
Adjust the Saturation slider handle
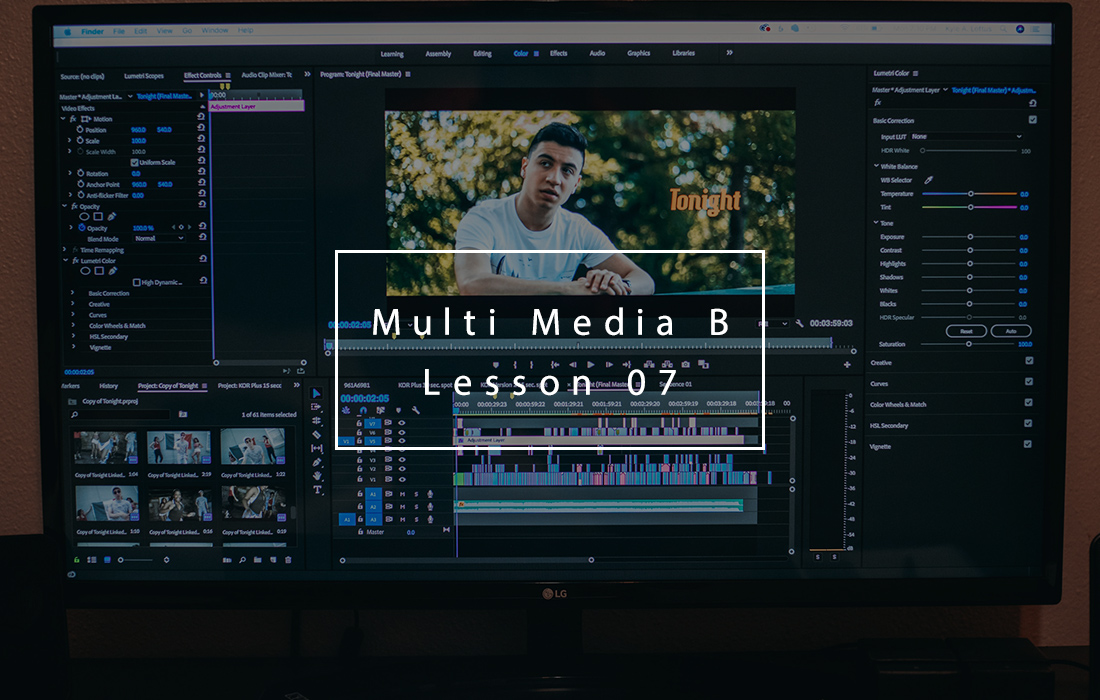tap(969, 344)
